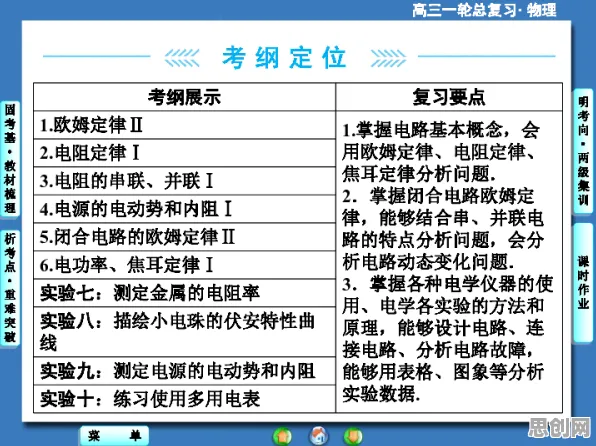Go to previous slide with green up arrow
This screenshot has width=596, height=446.
point(282,436)
